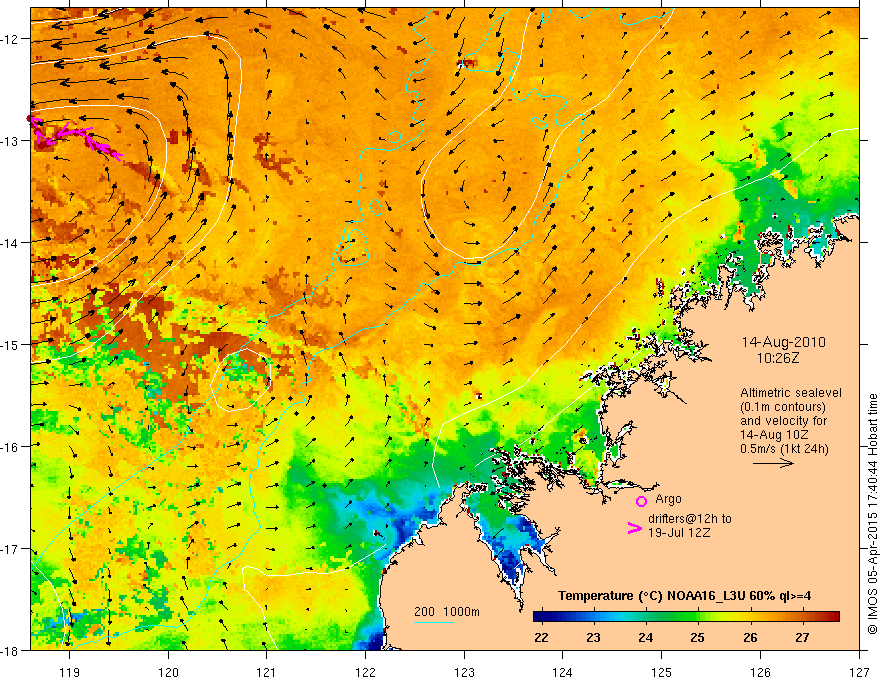The image size is (880, 680).
Task: Click the IMOS copyright timestamp text
Action: point(872,514)
